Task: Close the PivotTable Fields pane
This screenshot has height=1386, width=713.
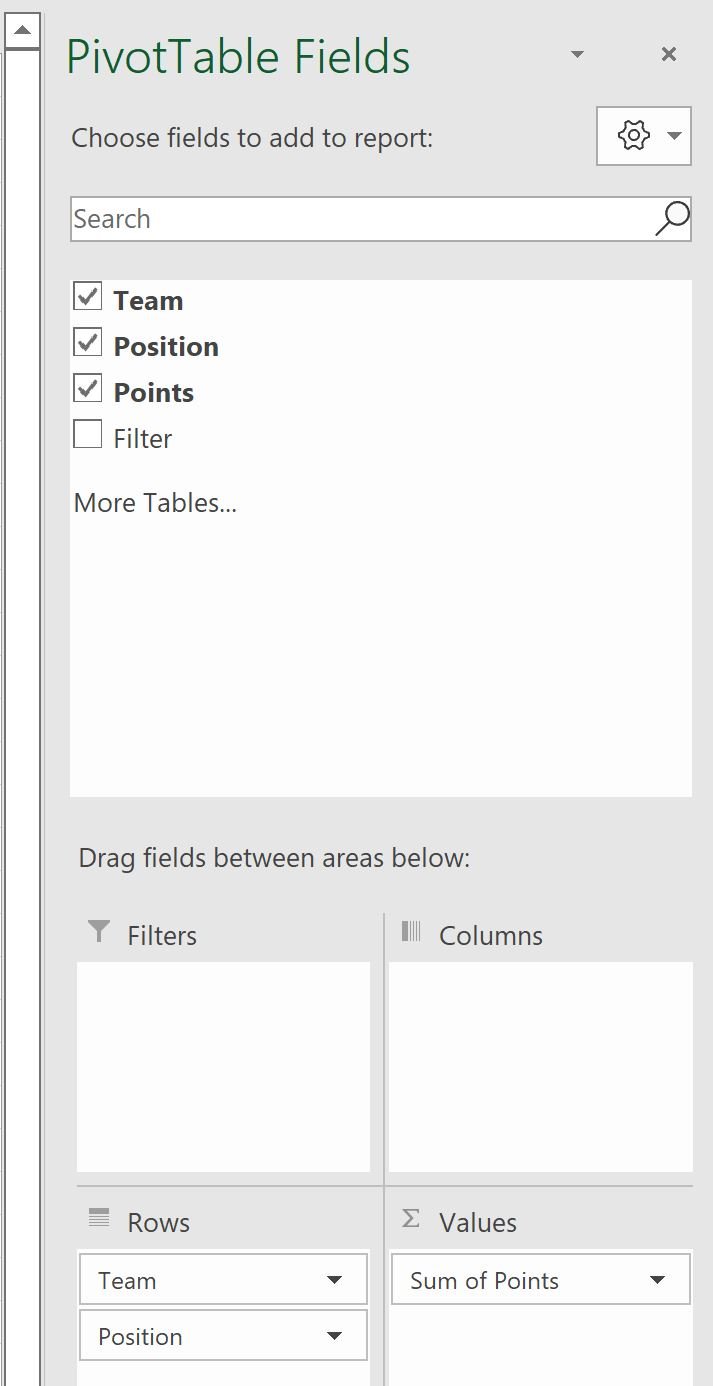Action: [669, 54]
